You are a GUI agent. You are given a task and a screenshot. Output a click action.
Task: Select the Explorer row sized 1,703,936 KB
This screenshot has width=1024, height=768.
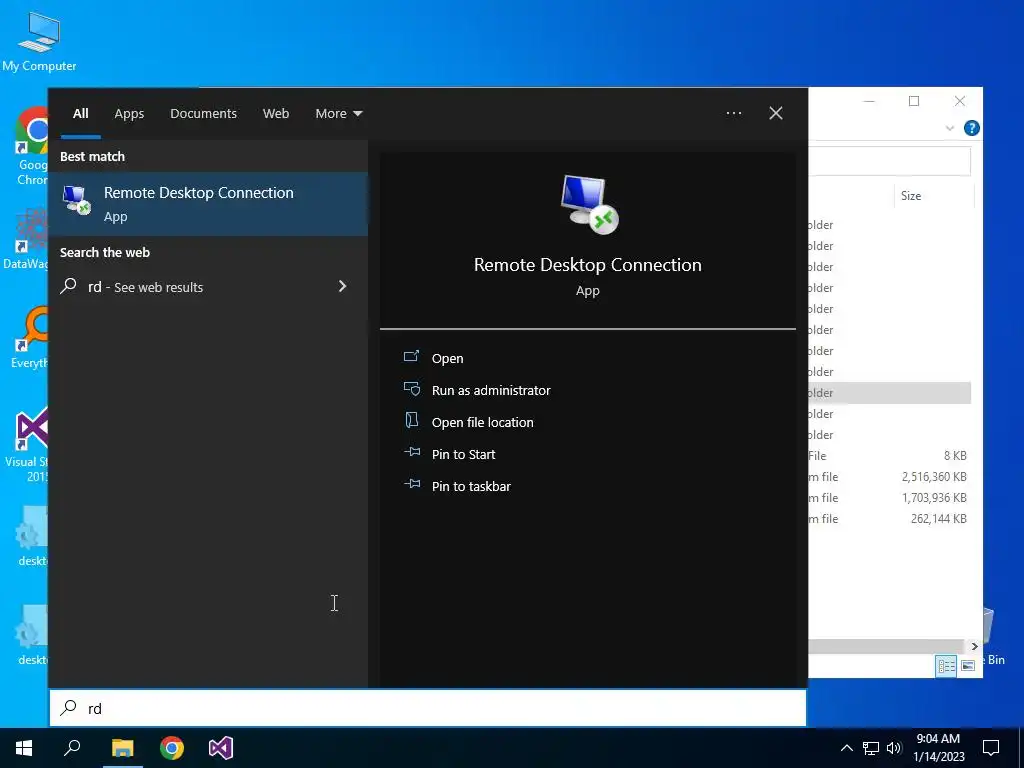tap(889, 498)
